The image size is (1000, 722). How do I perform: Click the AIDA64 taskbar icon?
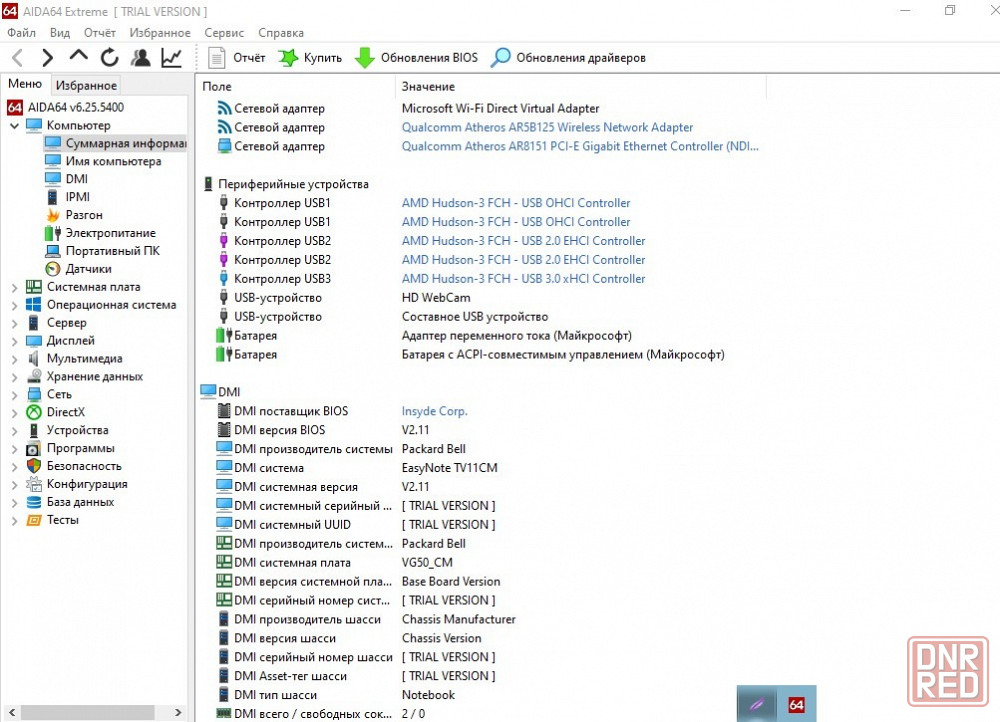797,704
